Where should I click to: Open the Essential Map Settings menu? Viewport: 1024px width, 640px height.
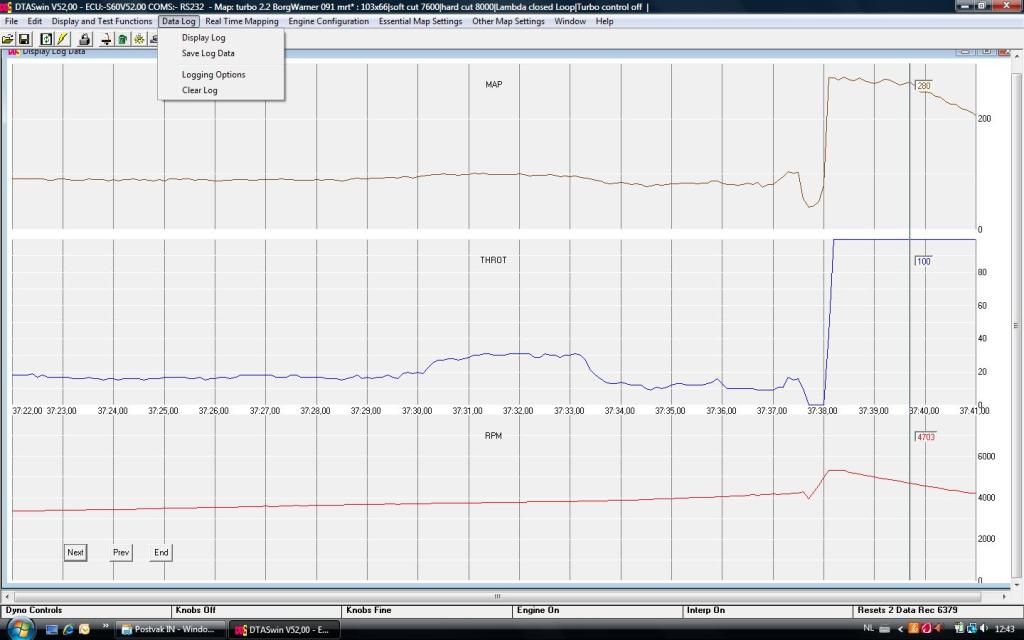pyautogui.click(x=420, y=21)
